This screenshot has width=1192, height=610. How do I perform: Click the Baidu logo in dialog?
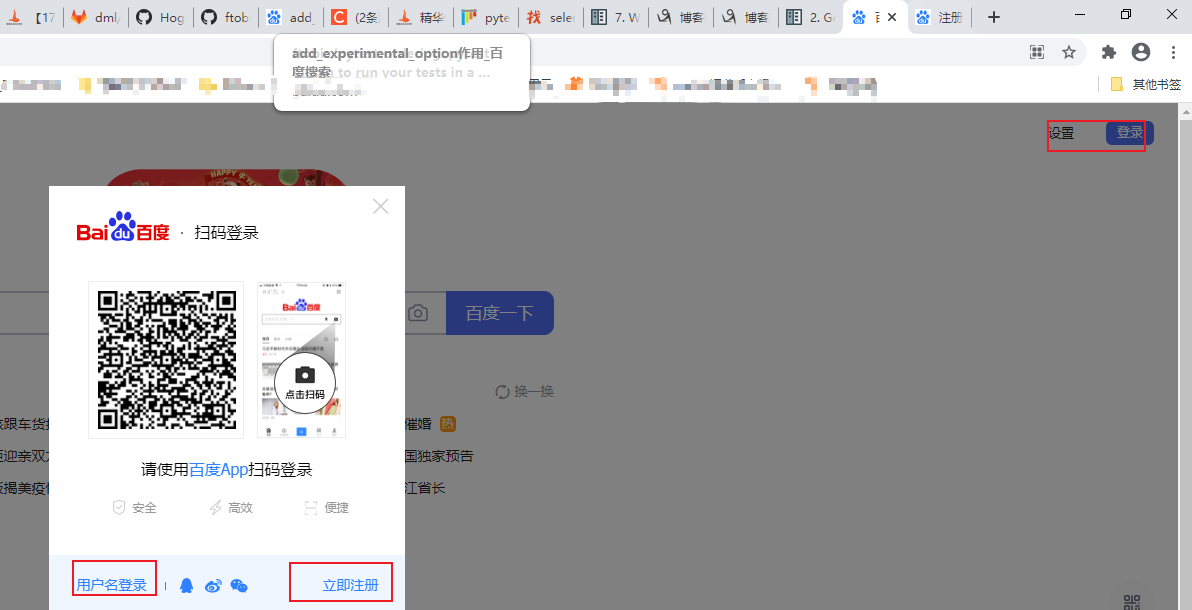point(123,227)
